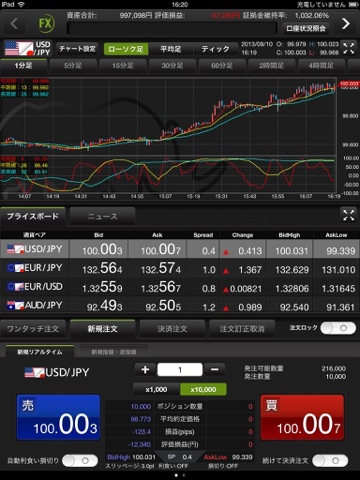
Task: Switch to the 15分足 timeframe tab
Action: pos(122,66)
